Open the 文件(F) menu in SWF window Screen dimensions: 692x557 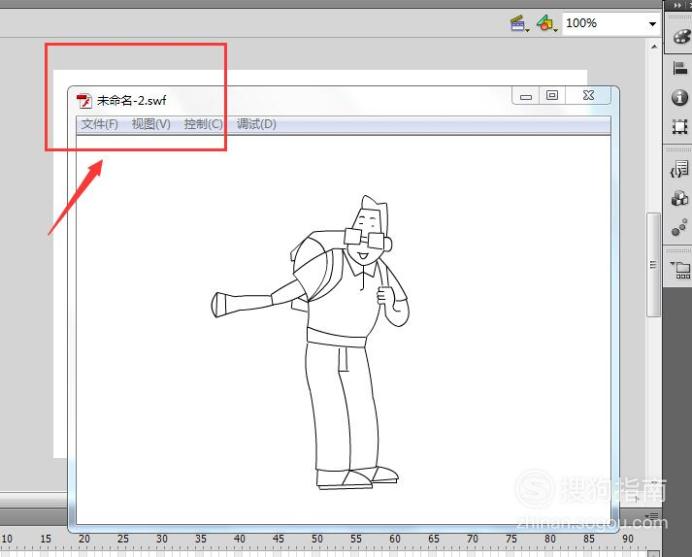(99, 124)
